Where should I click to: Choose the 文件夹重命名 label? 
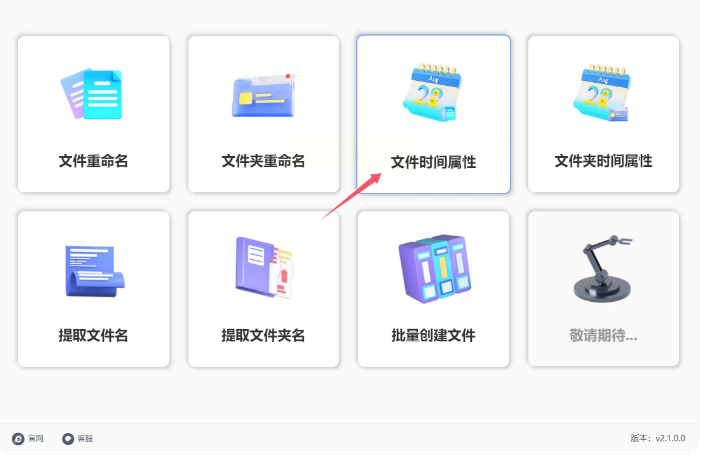[263, 161]
